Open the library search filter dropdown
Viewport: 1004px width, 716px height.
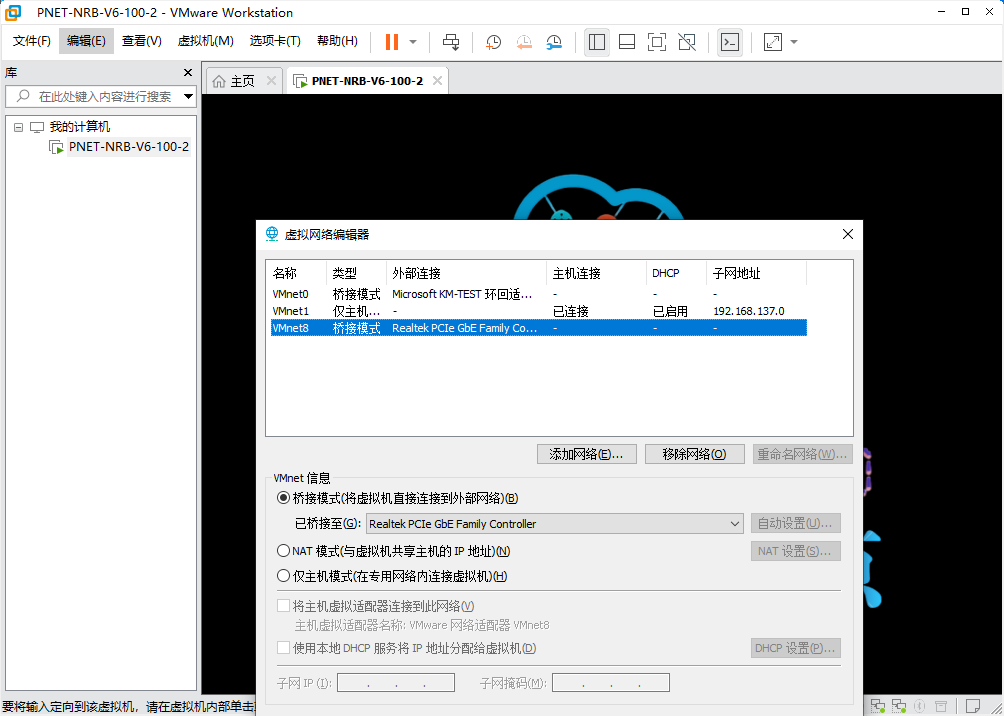point(188,97)
